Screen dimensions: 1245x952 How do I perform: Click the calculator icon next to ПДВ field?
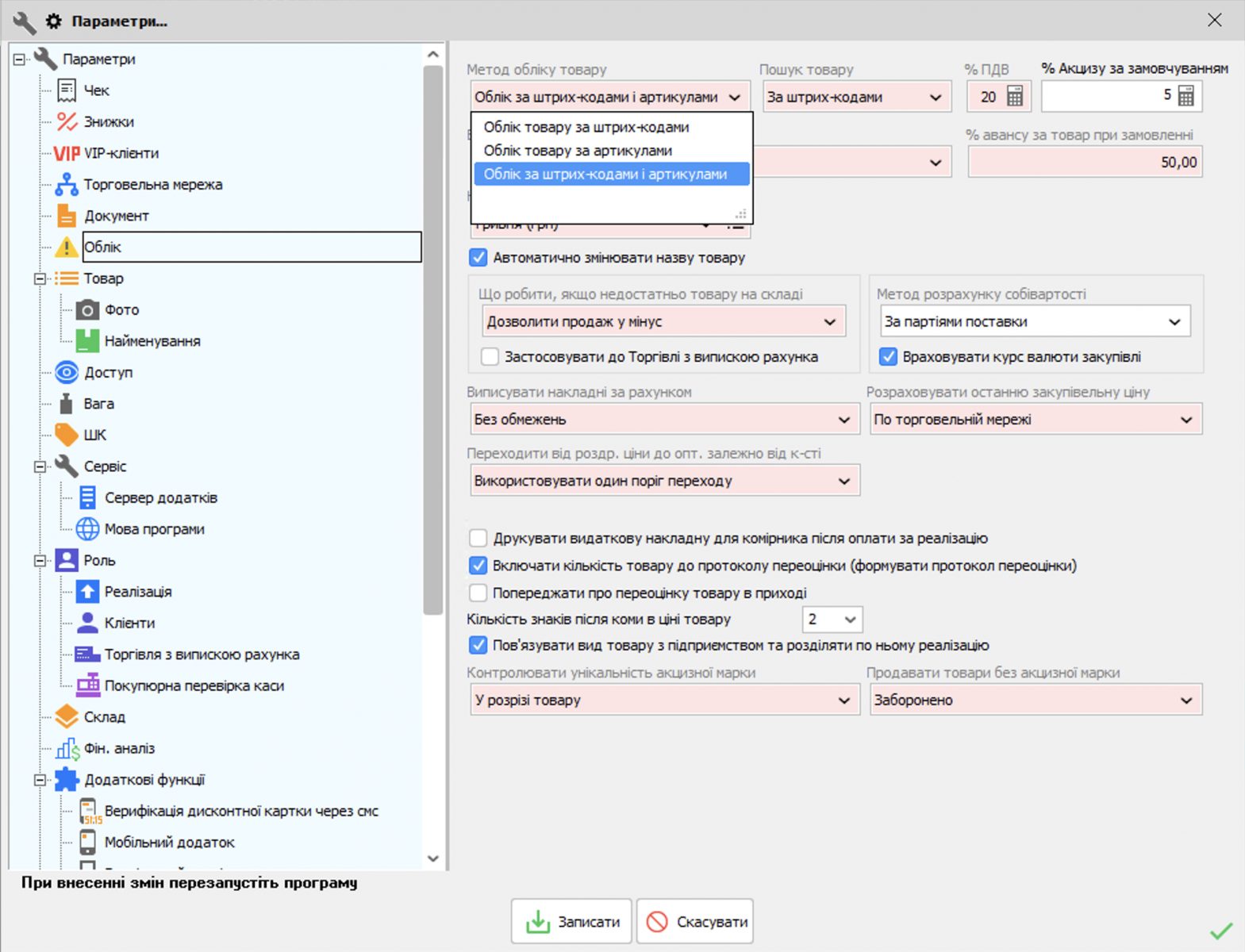click(x=1014, y=97)
